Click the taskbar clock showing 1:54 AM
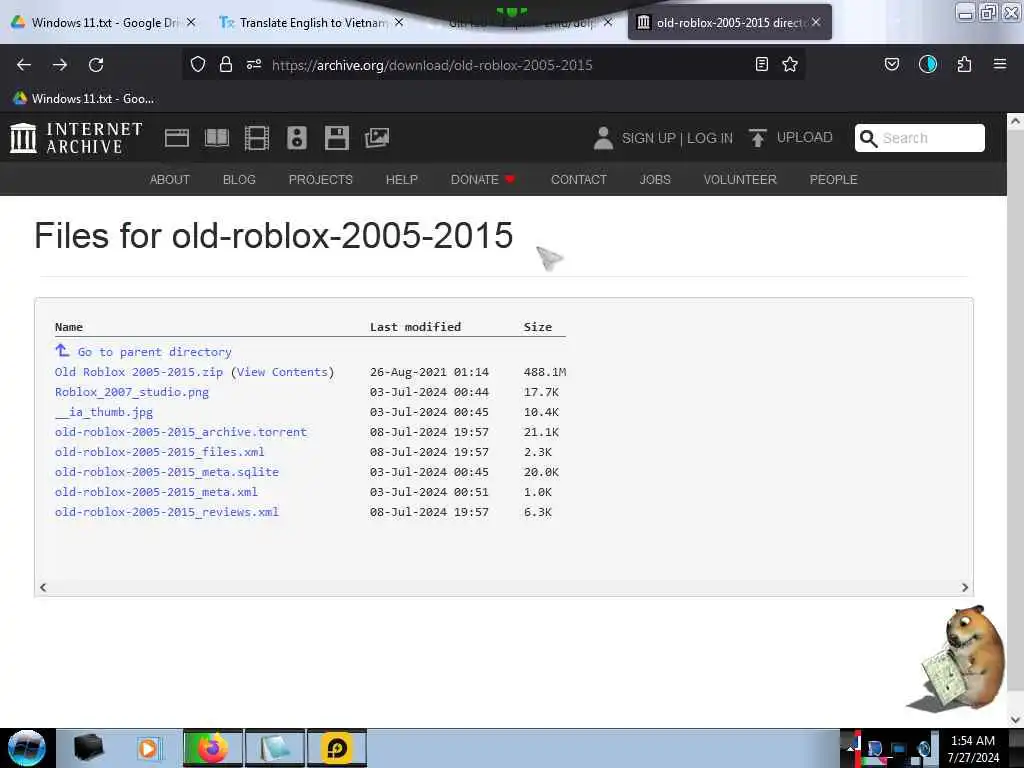This screenshot has height=768, width=1024. (x=973, y=748)
